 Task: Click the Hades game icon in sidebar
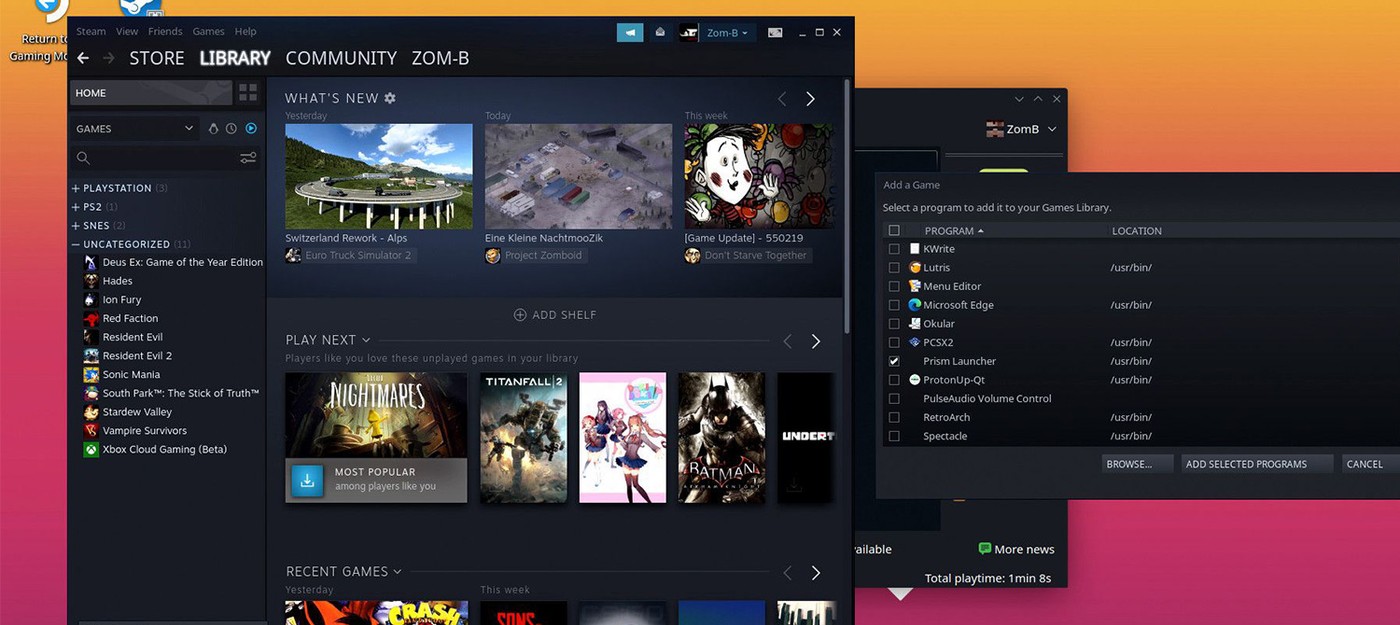click(91, 281)
